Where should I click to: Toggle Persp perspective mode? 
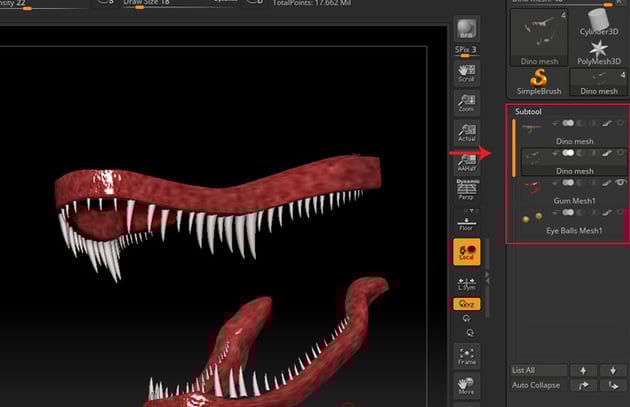[x=466, y=191]
